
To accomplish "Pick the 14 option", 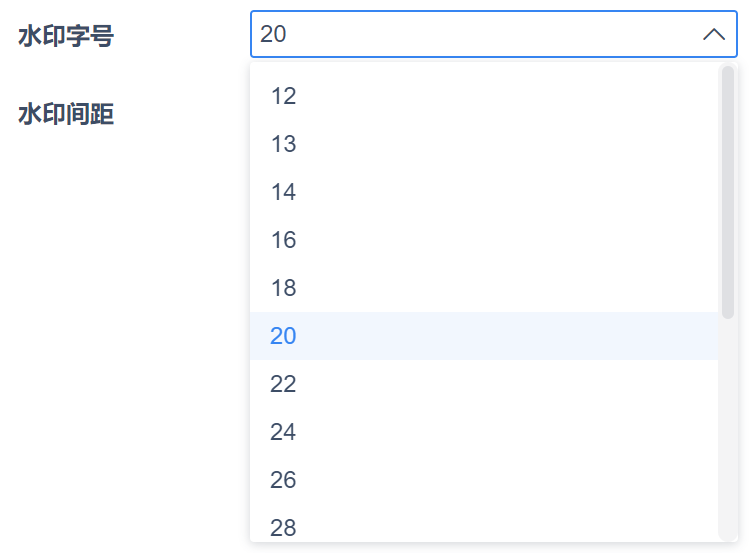I will 284,192.
